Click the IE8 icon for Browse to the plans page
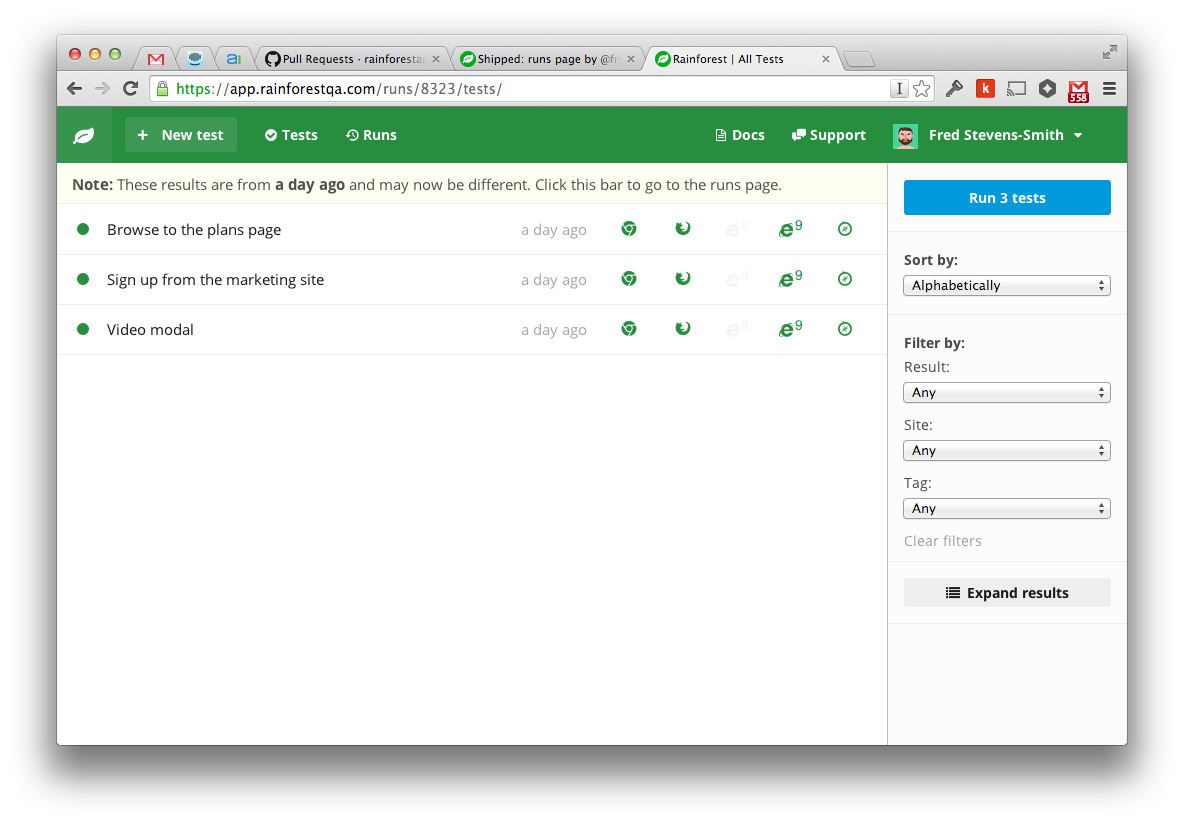Viewport: 1184px width, 824px height. (x=735, y=229)
